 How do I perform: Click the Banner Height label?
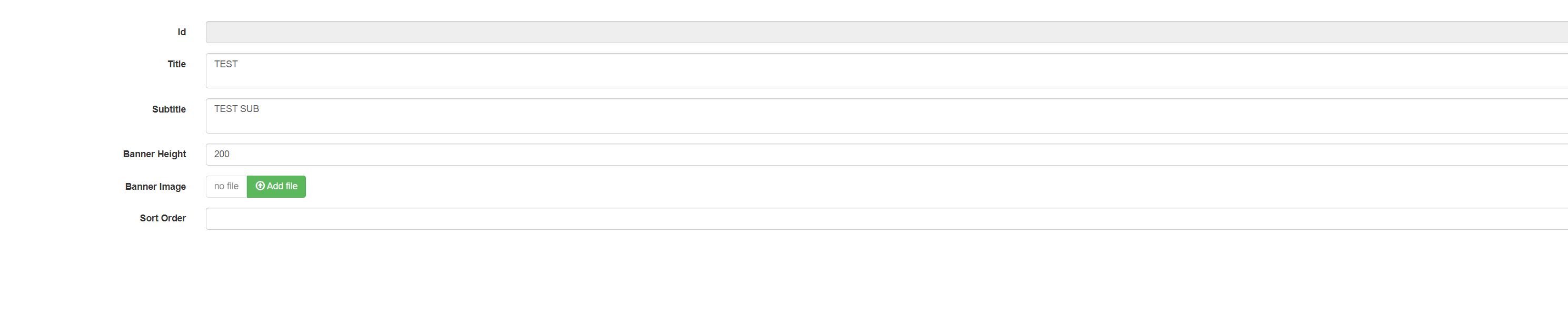coord(154,155)
